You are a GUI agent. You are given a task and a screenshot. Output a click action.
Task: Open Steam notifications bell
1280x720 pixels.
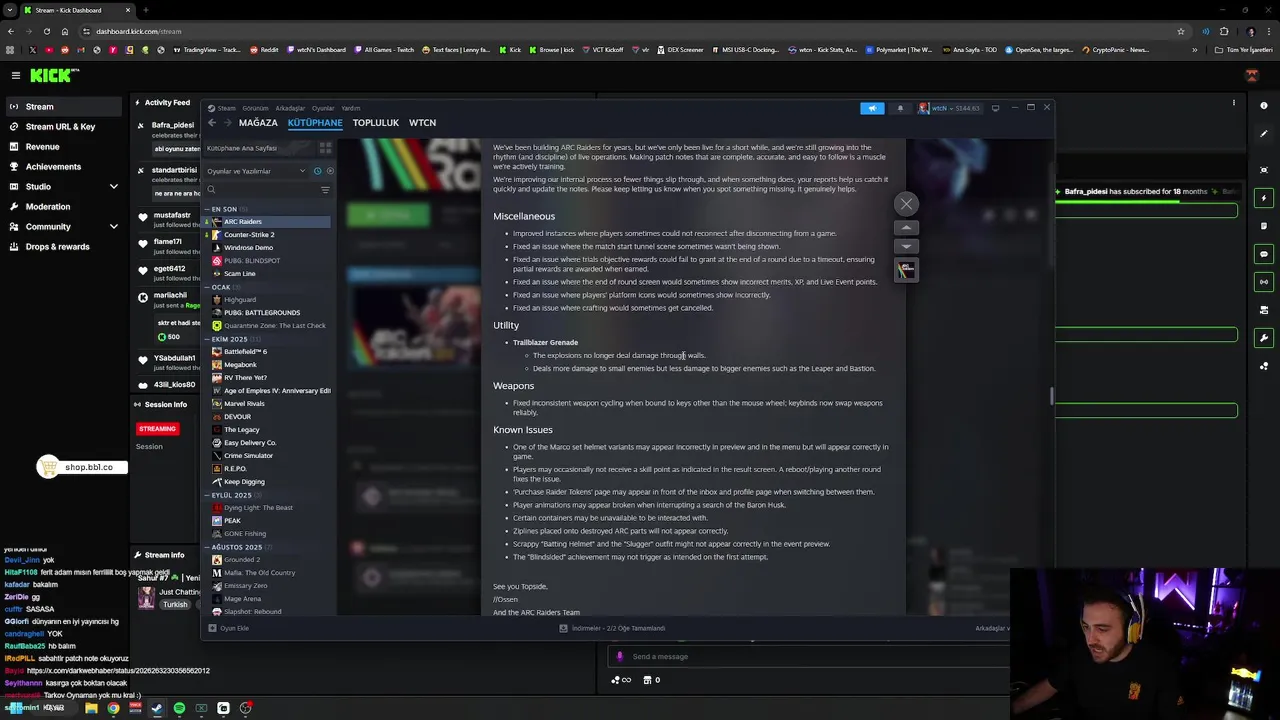point(900,108)
